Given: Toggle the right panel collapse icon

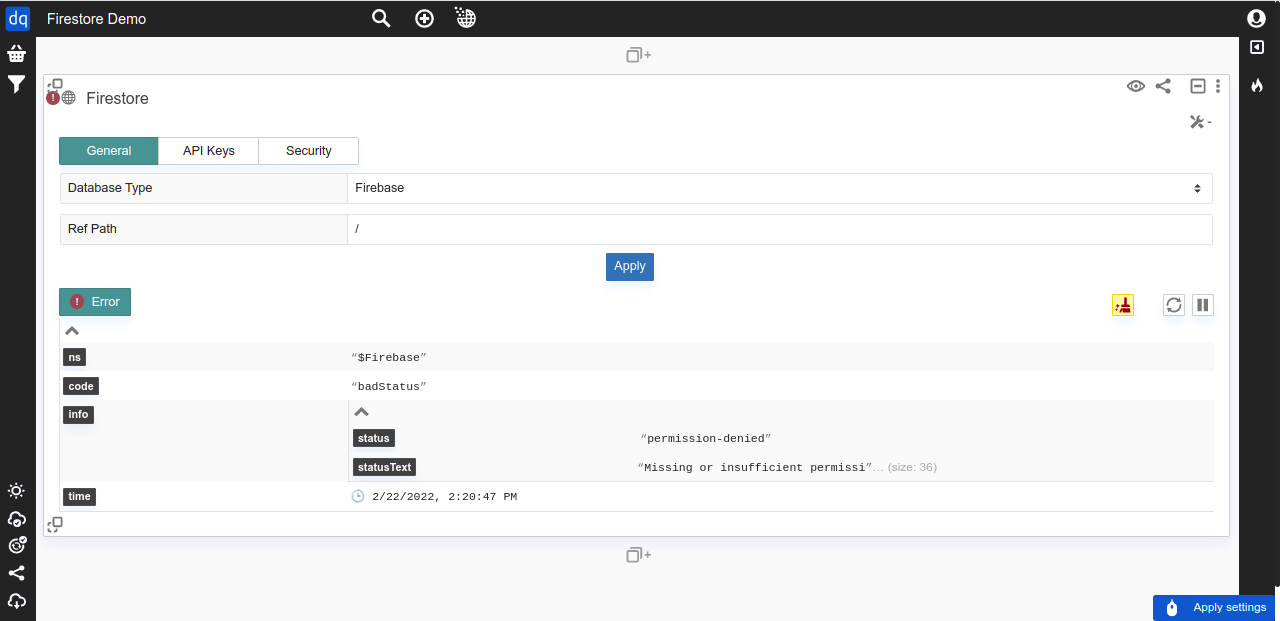Looking at the screenshot, I should [1257, 47].
